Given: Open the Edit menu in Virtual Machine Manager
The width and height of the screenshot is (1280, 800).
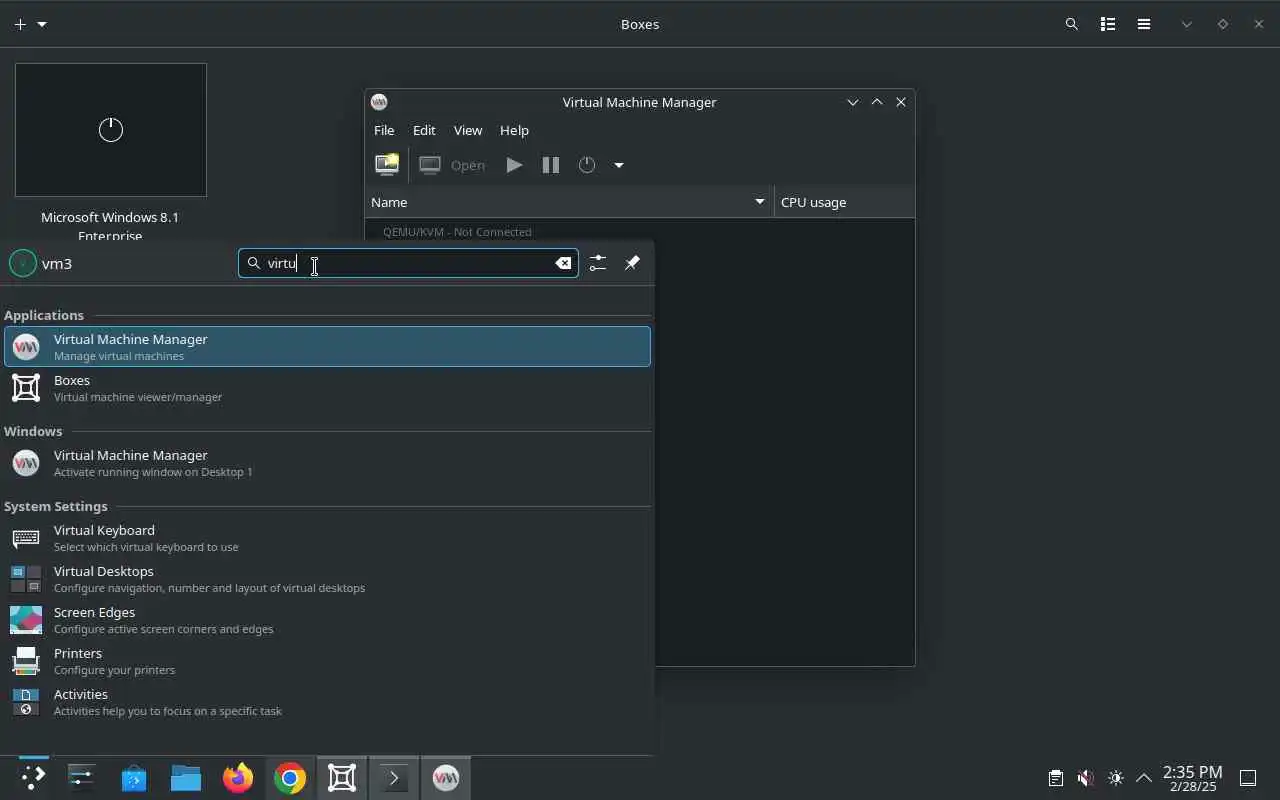Looking at the screenshot, I should point(424,130).
